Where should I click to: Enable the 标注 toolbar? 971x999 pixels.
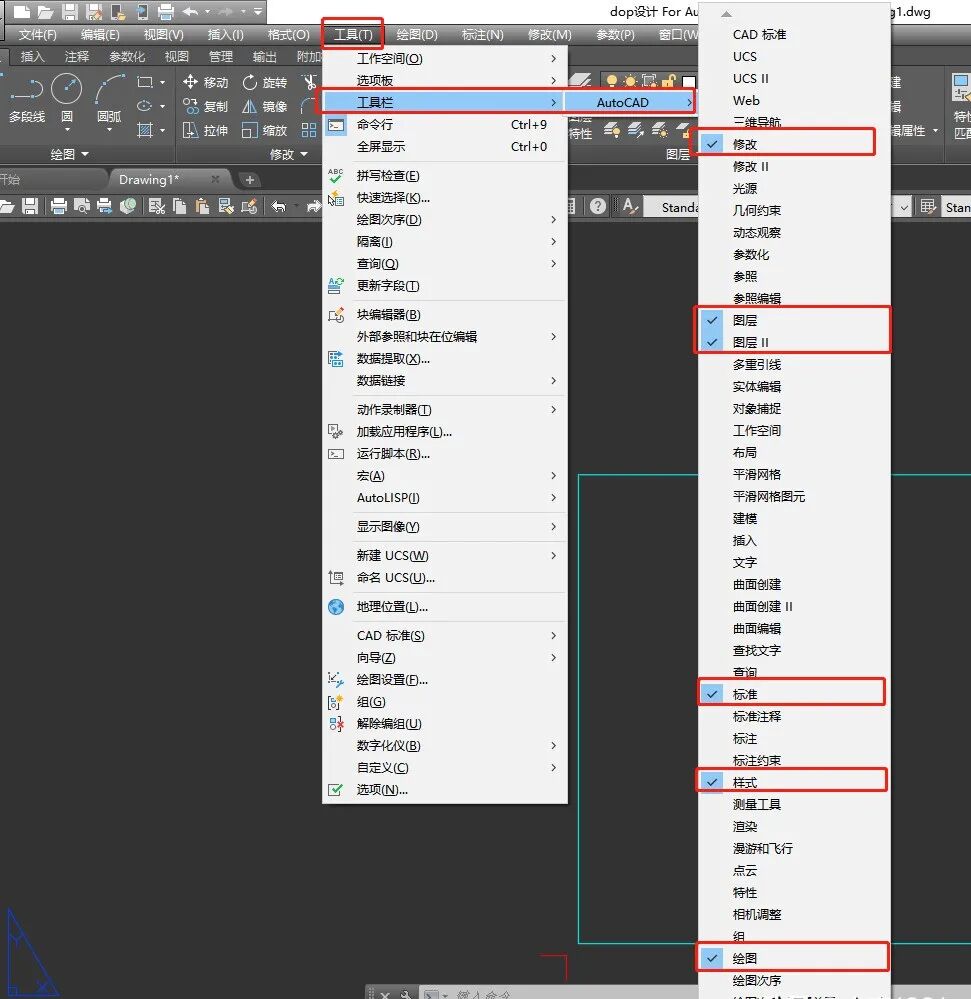[794, 738]
